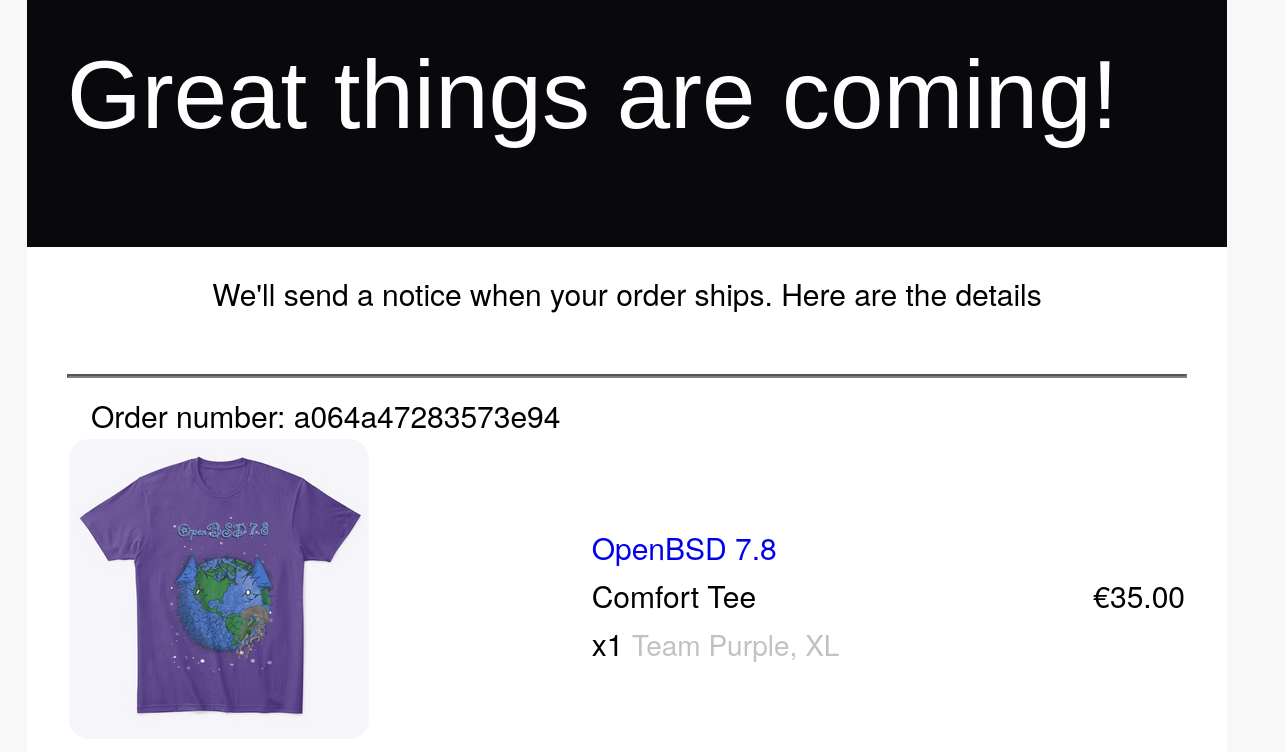1286x752 pixels.
Task: Click the x1 quantity indicator
Action: (606, 647)
